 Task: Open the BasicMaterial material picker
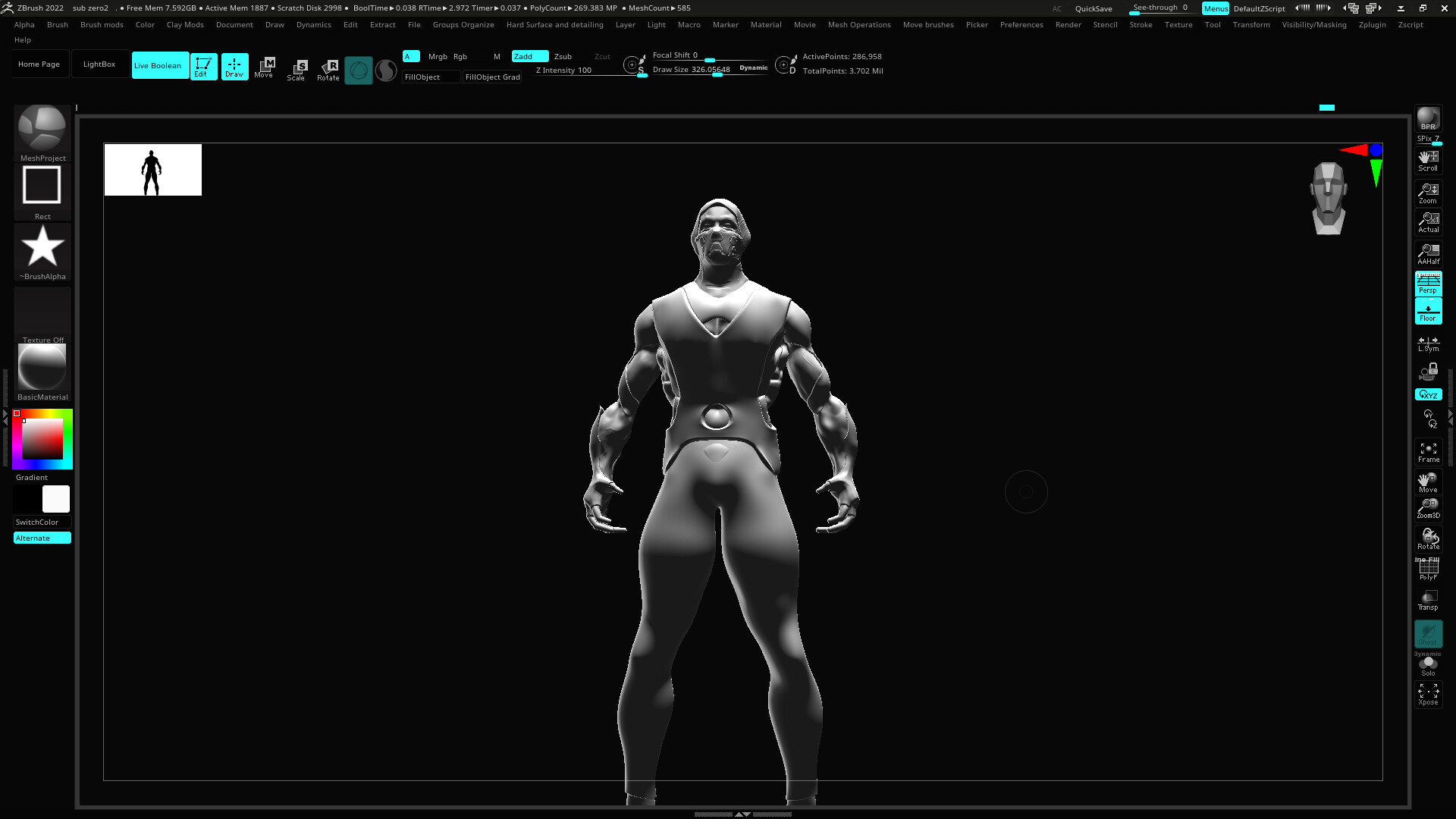pyautogui.click(x=42, y=369)
